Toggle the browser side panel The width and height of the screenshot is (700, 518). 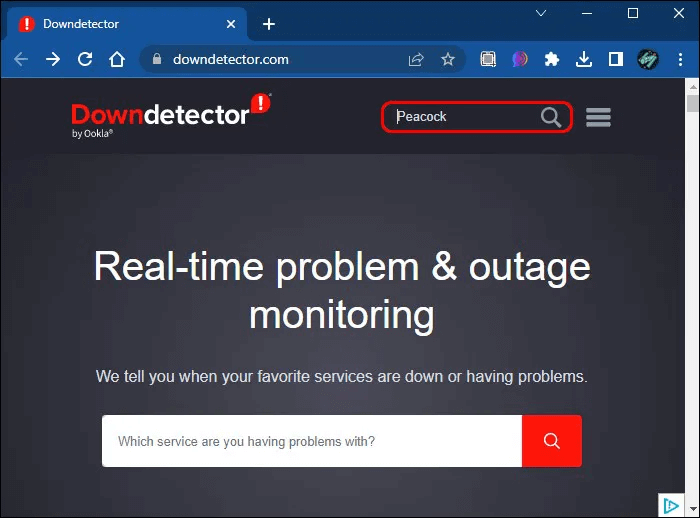(616, 59)
